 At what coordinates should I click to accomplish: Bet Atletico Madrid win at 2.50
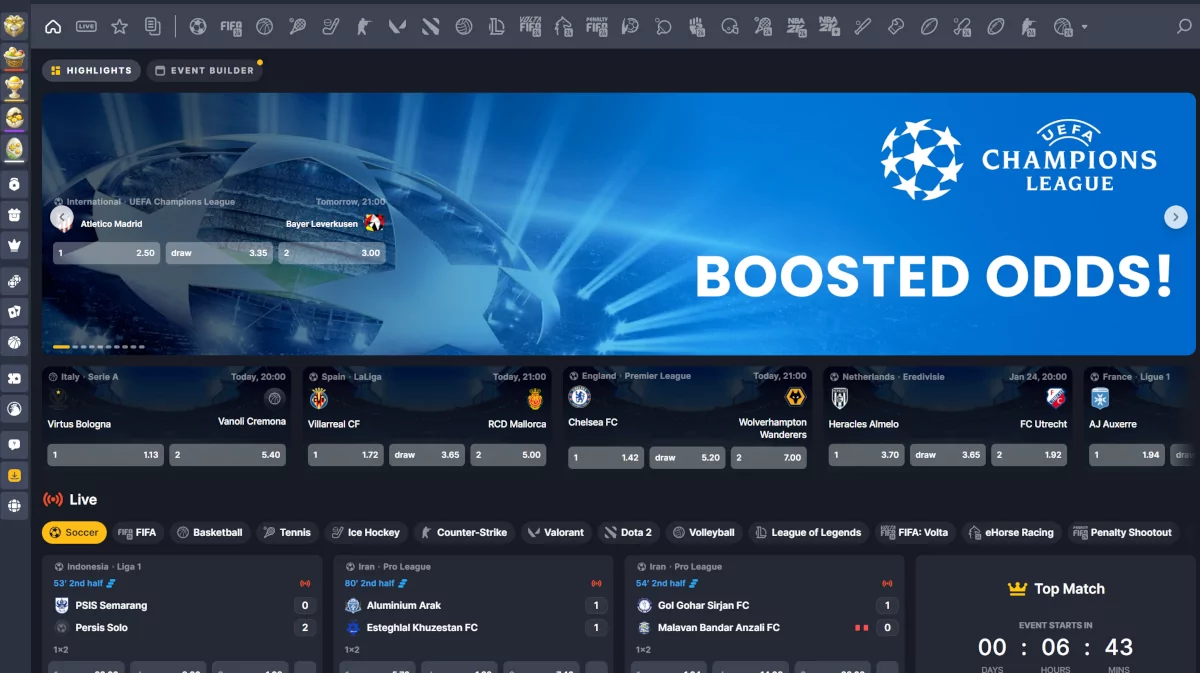click(x=107, y=253)
